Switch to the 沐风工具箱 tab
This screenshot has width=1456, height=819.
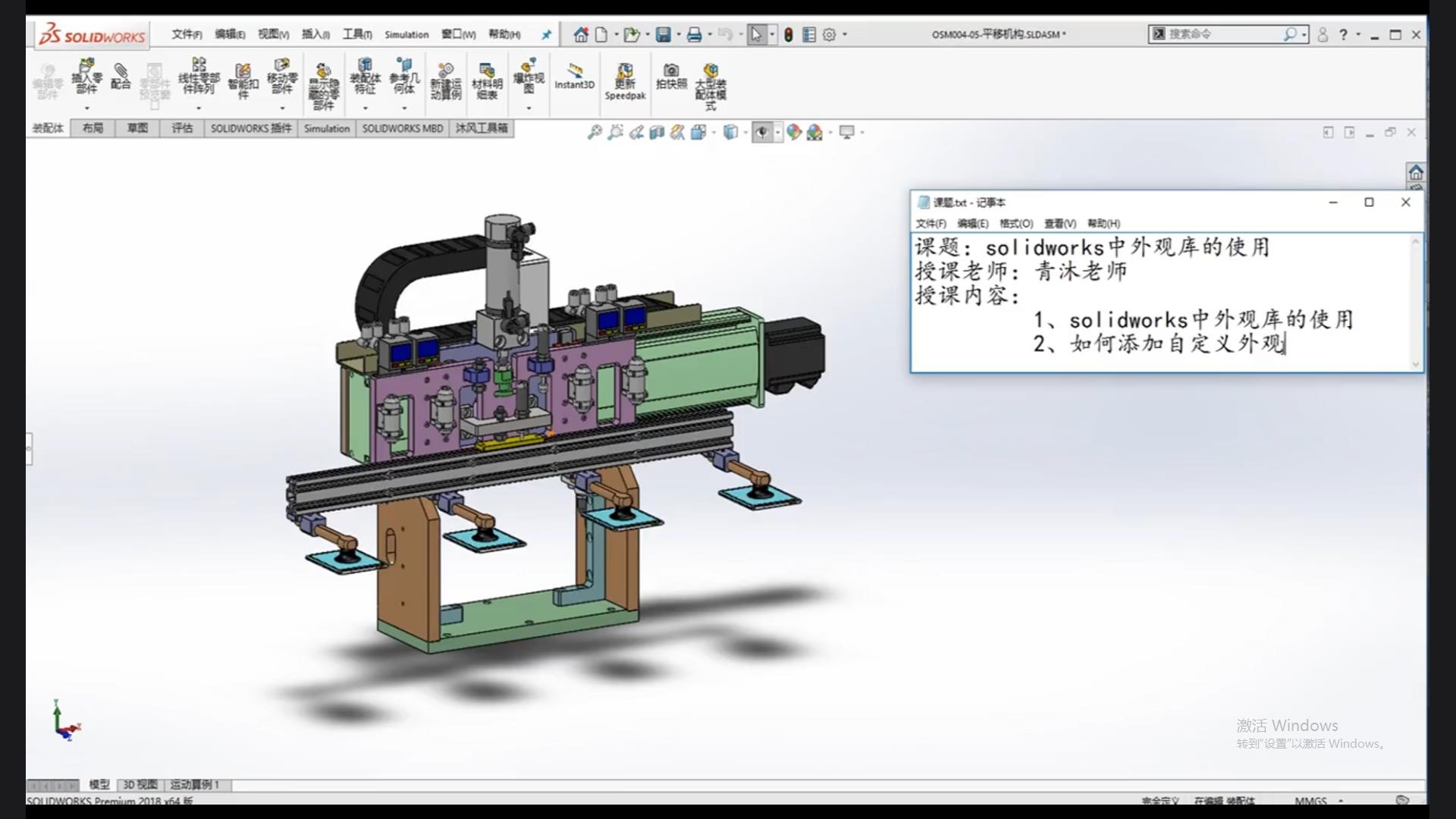tap(482, 128)
